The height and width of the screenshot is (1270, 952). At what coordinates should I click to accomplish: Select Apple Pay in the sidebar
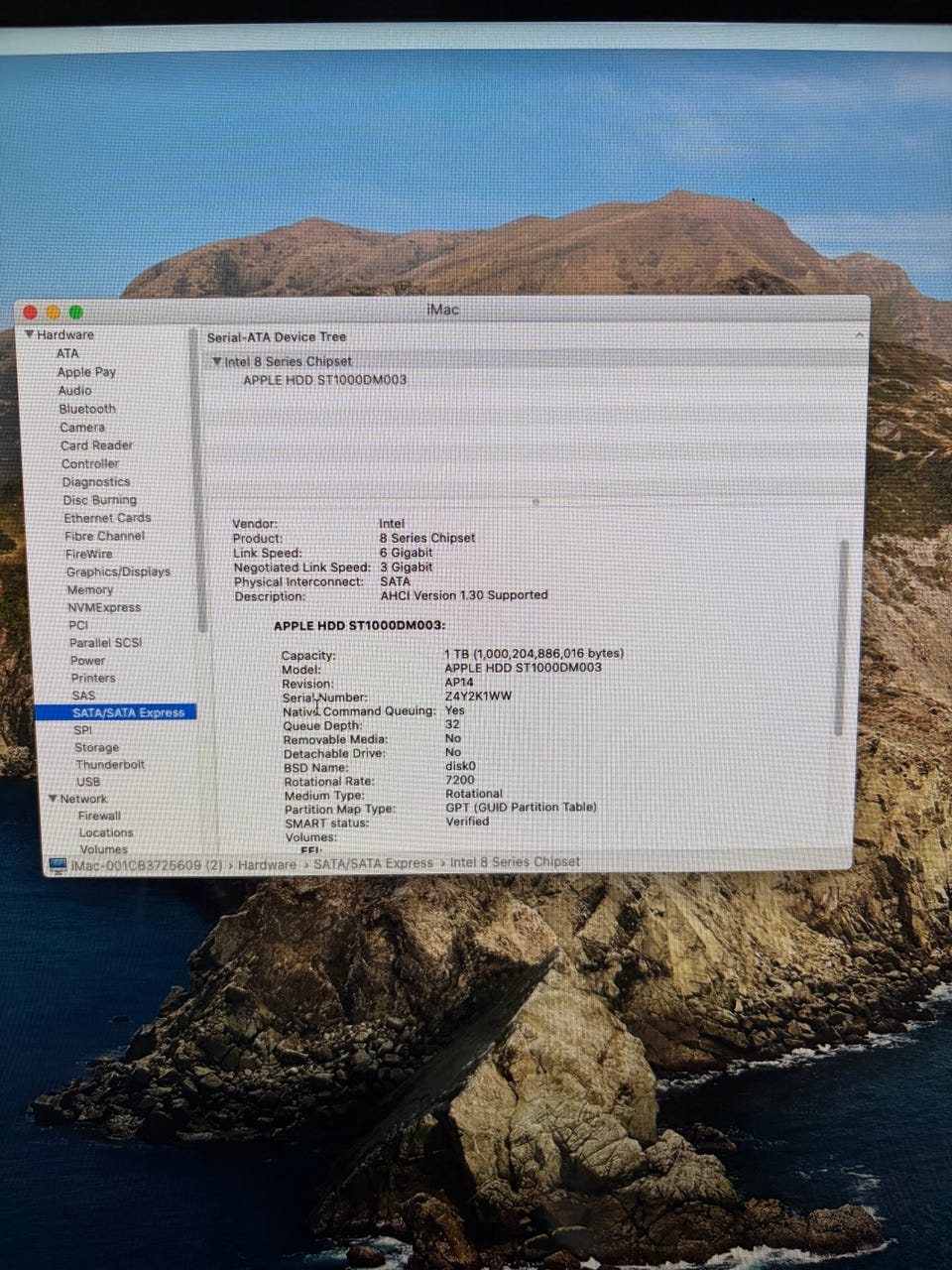[x=86, y=372]
